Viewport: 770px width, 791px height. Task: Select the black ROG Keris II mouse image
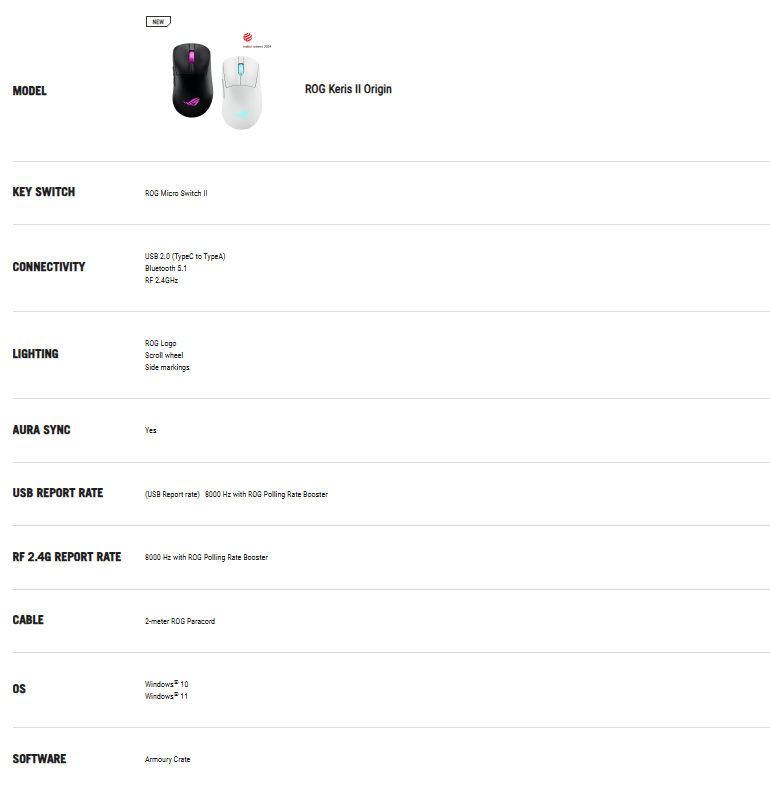pos(192,81)
